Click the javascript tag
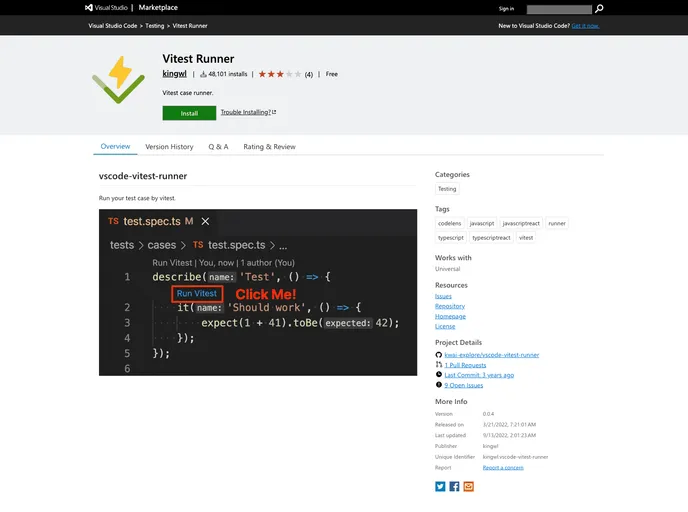The height and width of the screenshot is (512, 688). coord(482,223)
